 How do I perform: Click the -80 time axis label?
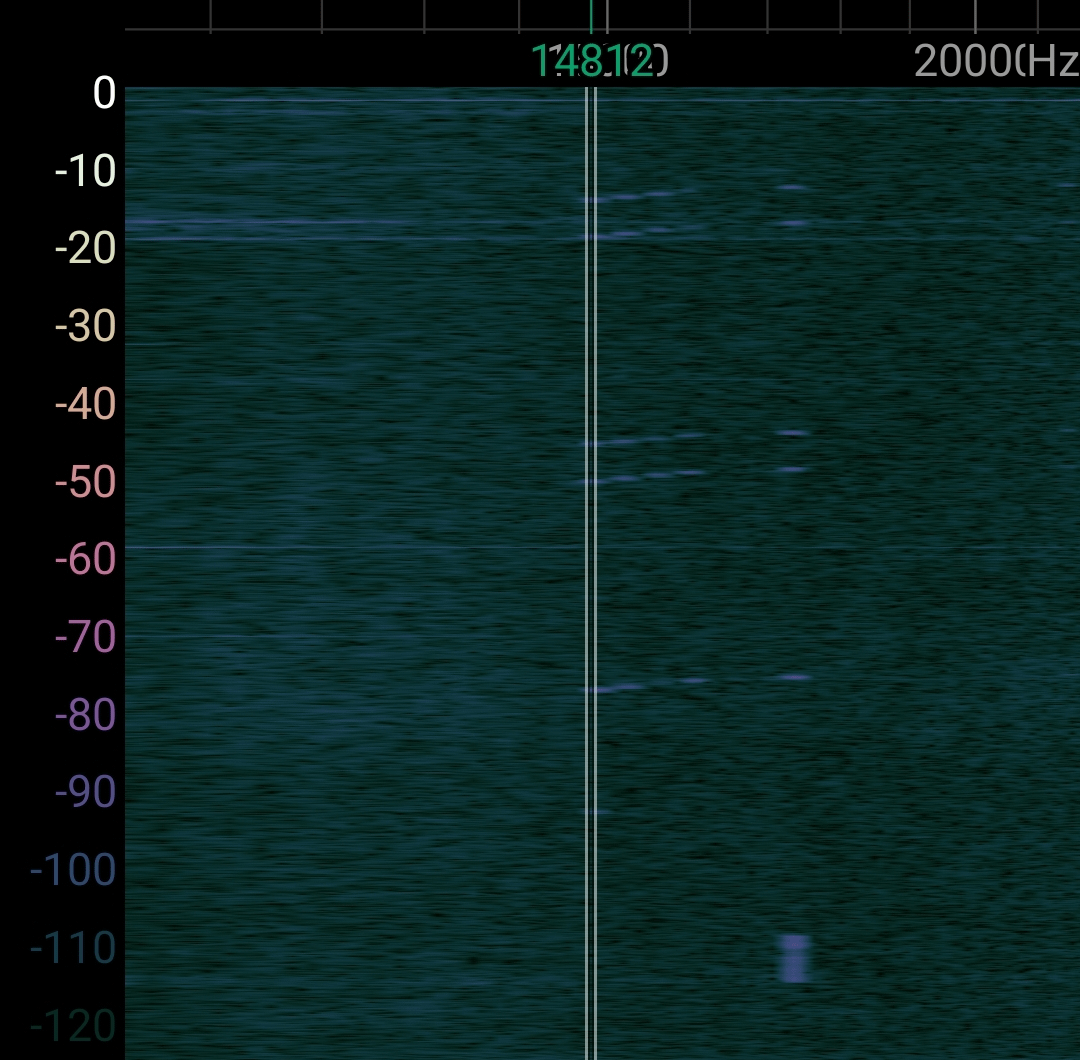coord(85,714)
